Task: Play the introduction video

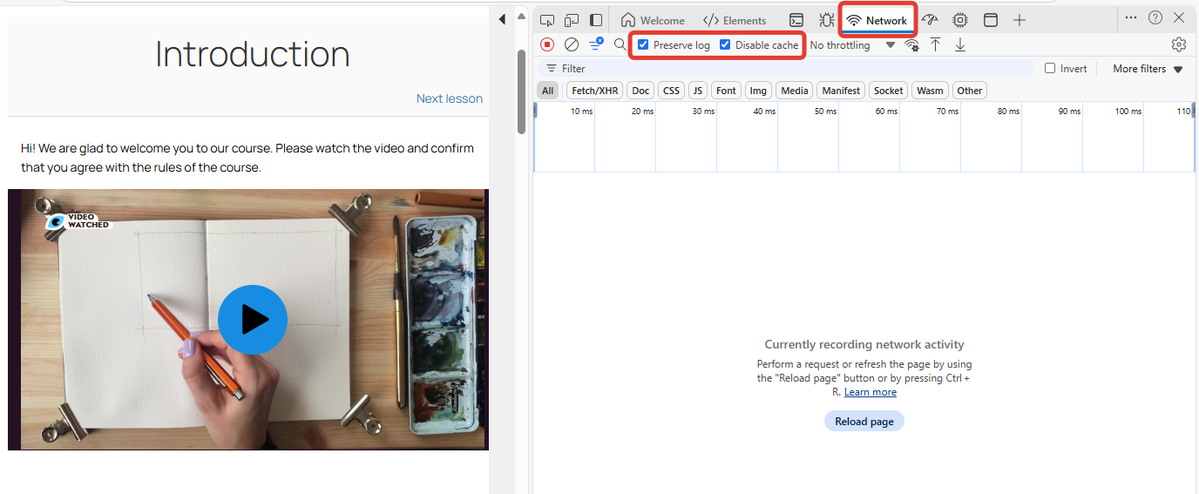Action: (x=252, y=320)
